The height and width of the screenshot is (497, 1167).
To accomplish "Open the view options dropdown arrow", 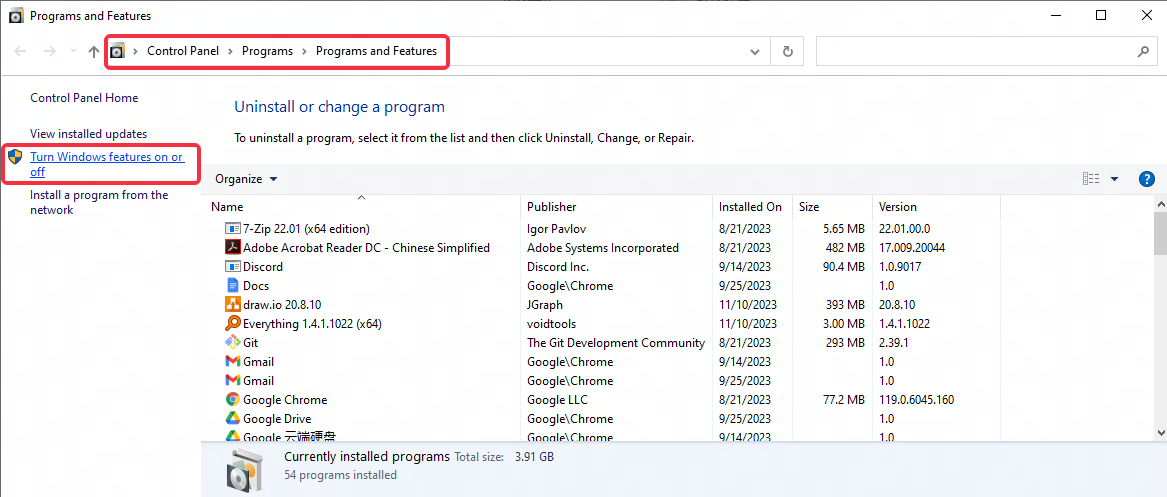I will click(x=1115, y=179).
